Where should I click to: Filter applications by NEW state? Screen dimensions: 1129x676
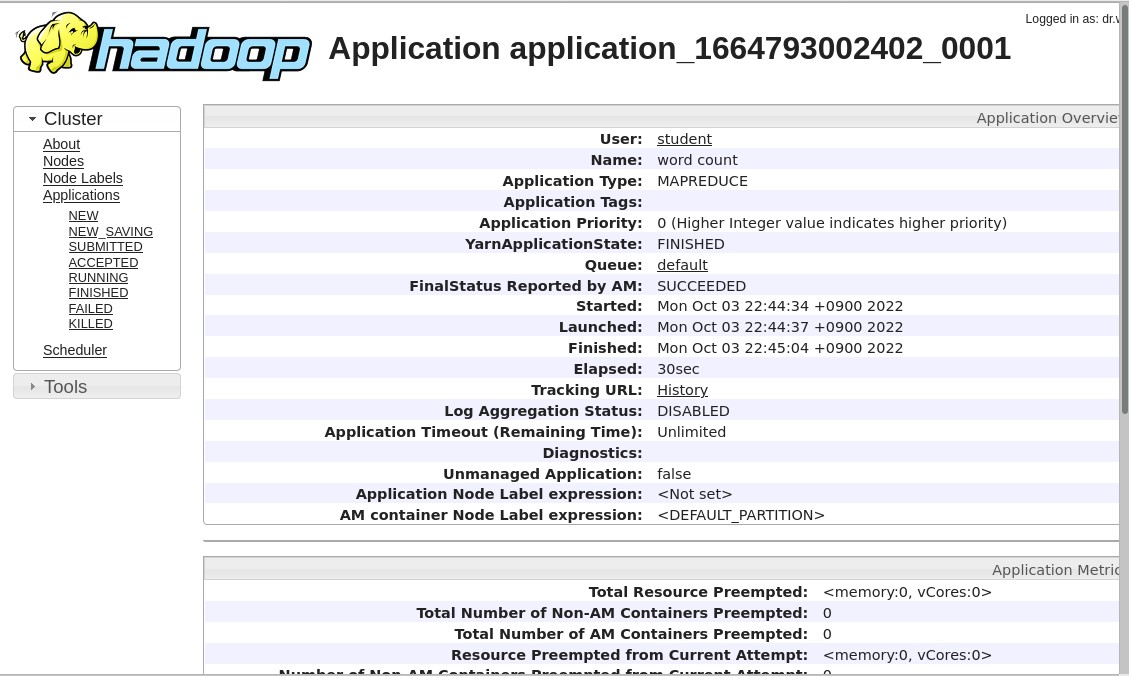[84, 216]
